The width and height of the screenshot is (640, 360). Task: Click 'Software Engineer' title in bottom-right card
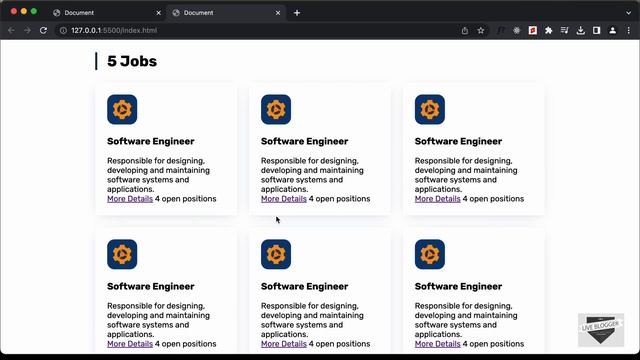pyautogui.click(x=458, y=286)
